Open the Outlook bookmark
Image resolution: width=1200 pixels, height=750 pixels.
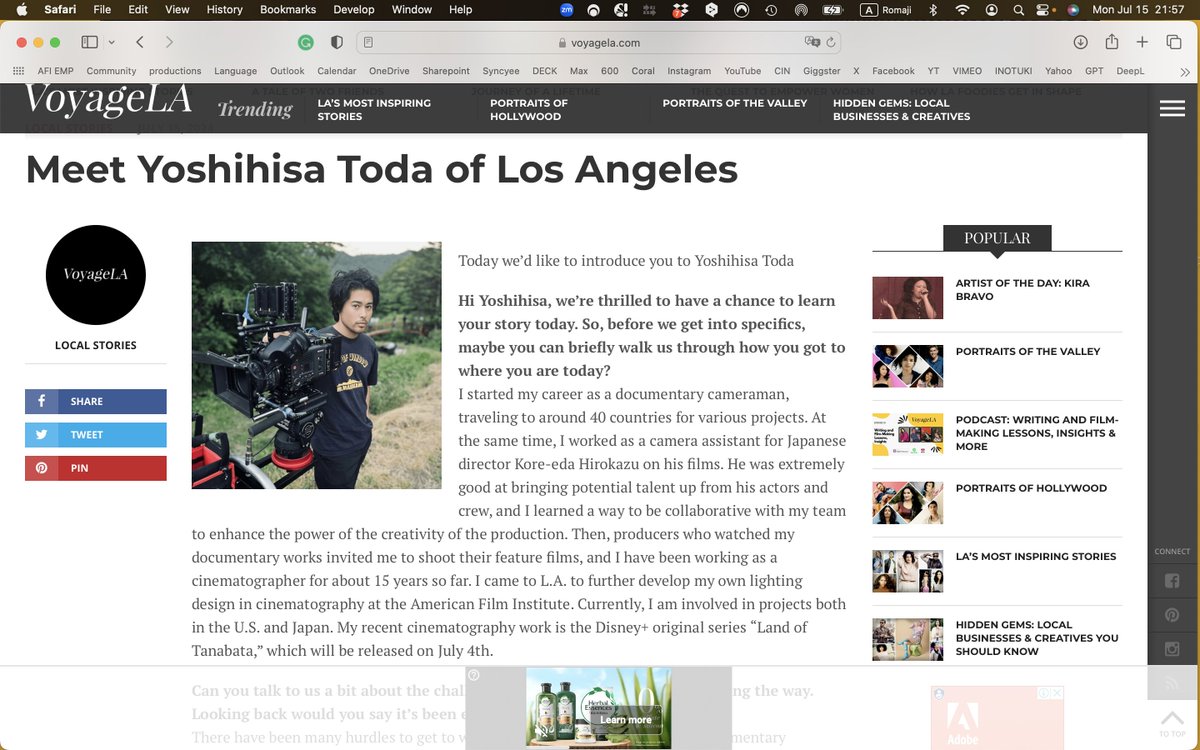(x=287, y=71)
